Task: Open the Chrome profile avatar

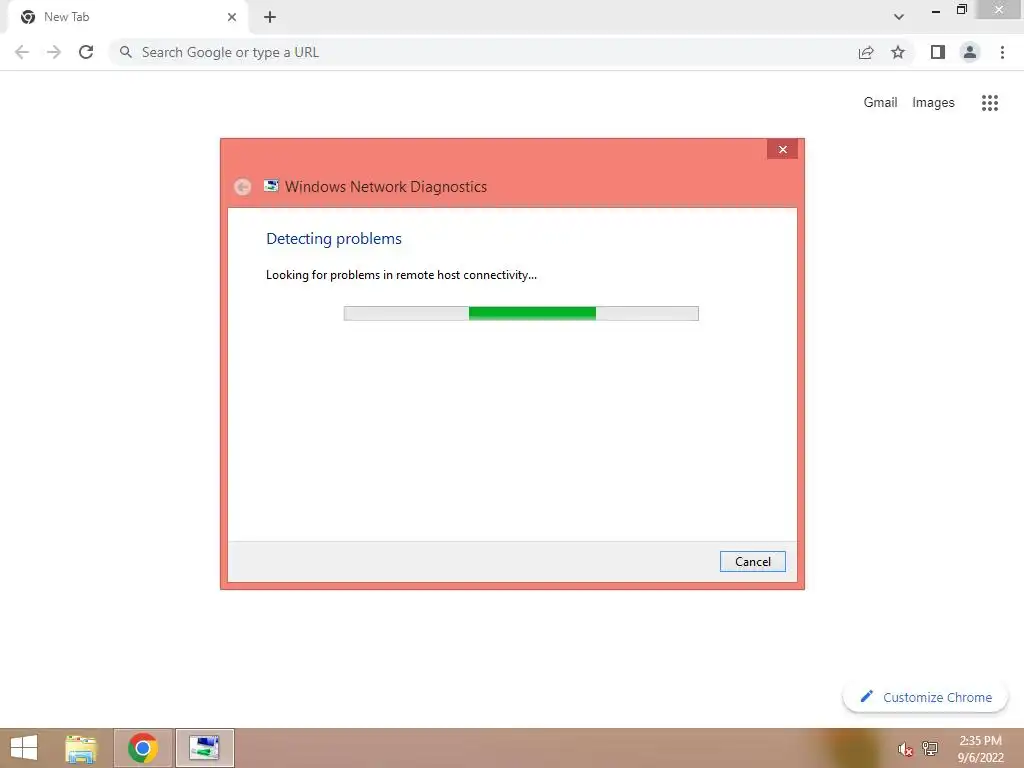Action: point(970,52)
